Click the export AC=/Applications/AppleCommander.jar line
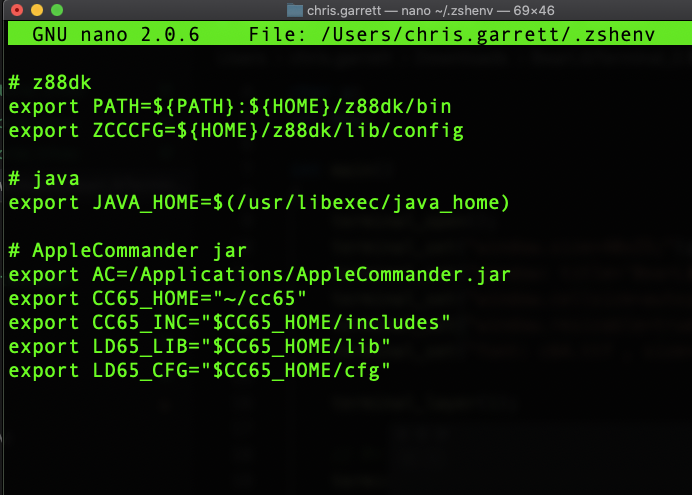 pos(260,275)
